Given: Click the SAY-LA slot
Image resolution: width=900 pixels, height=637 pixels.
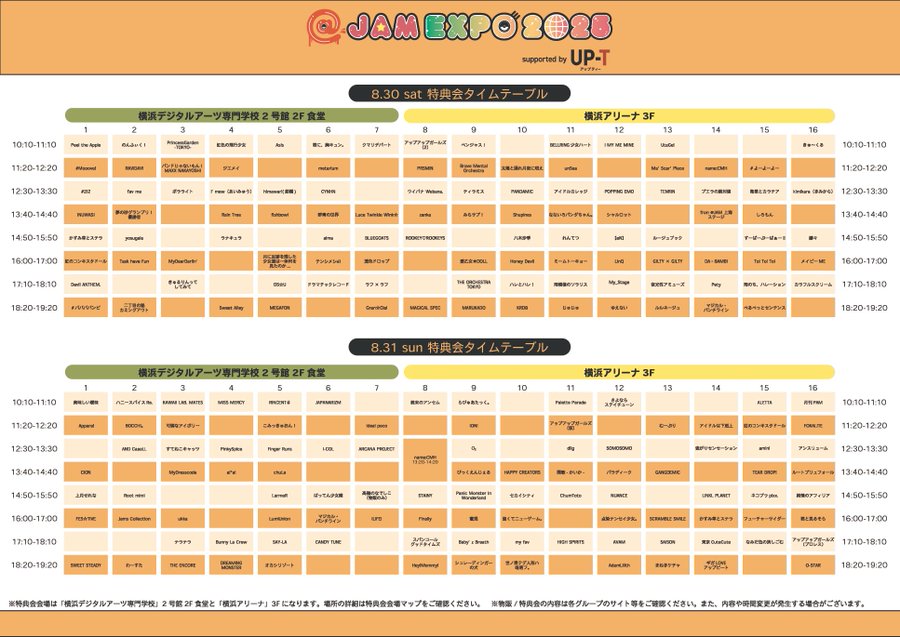Looking at the screenshot, I should (280, 542).
